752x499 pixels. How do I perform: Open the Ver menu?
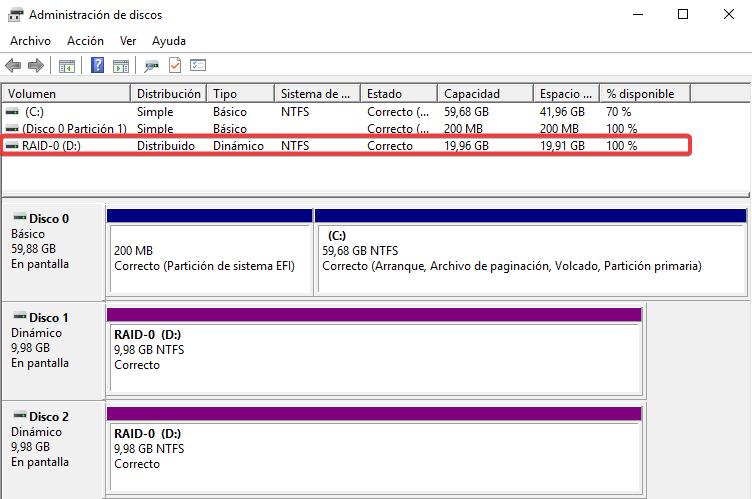click(128, 41)
